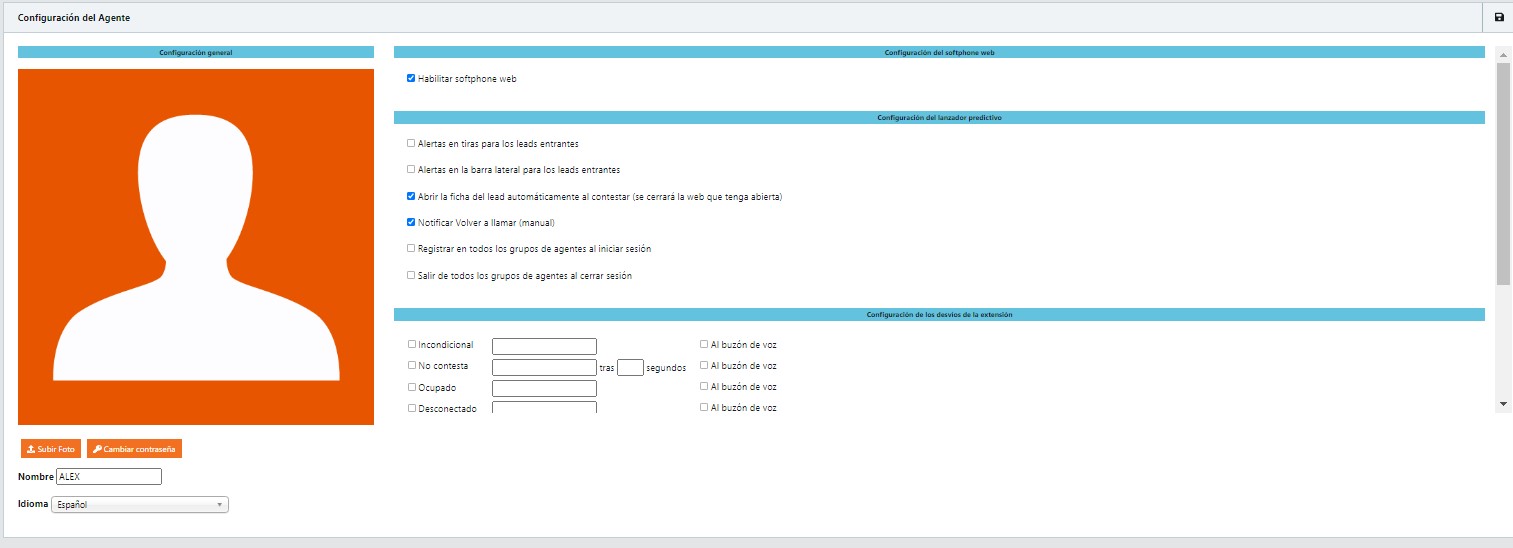
Task: Uncheck Abrir la ficha del lead automáticamente
Action: (x=411, y=196)
